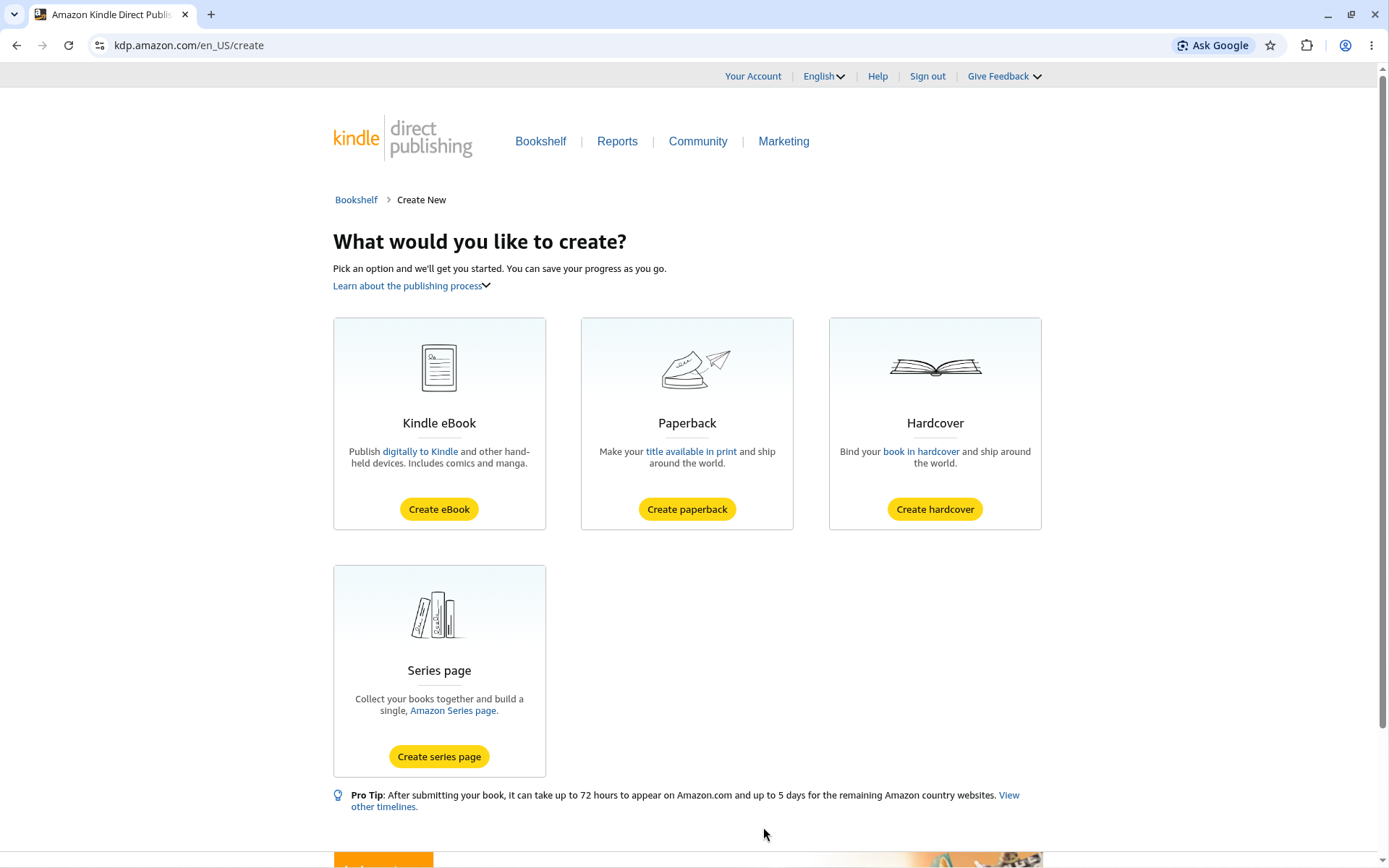Open the Chrome three-dot menu
The image size is (1389, 868).
point(1372,46)
